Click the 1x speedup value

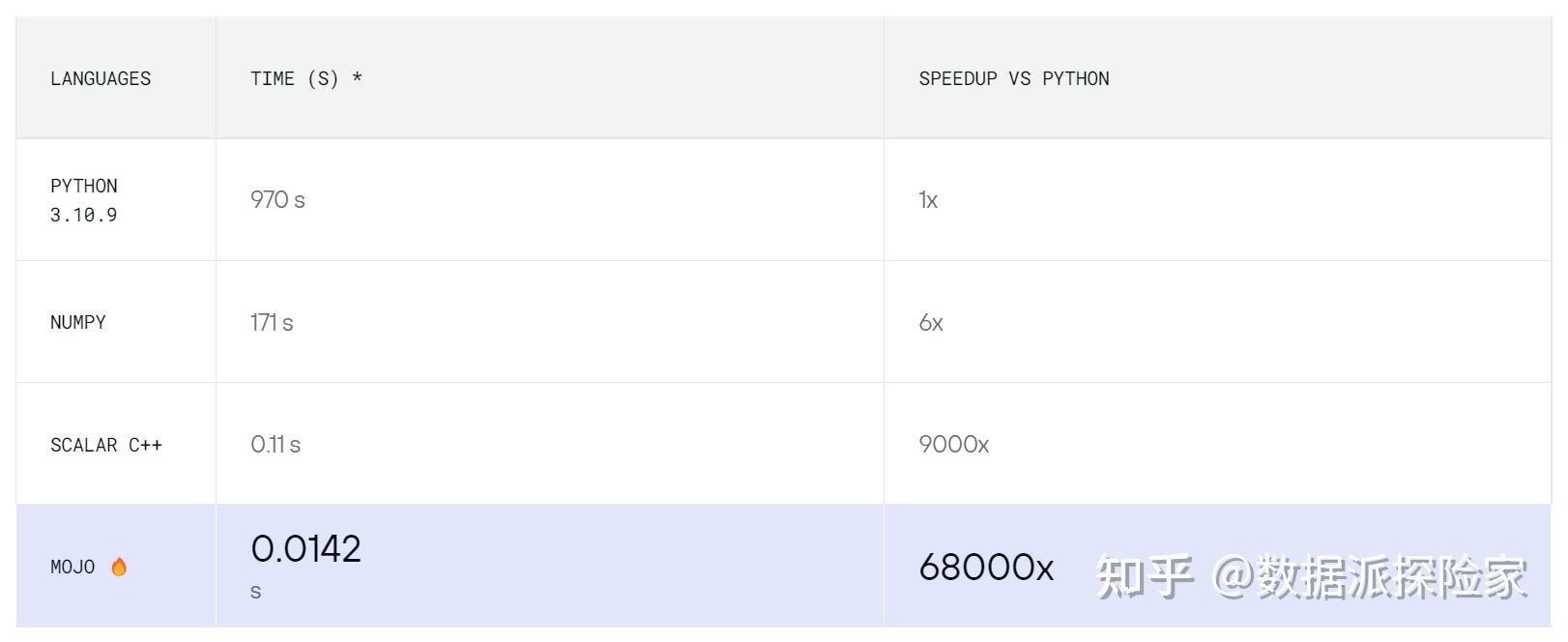pyautogui.click(x=928, y=200)
